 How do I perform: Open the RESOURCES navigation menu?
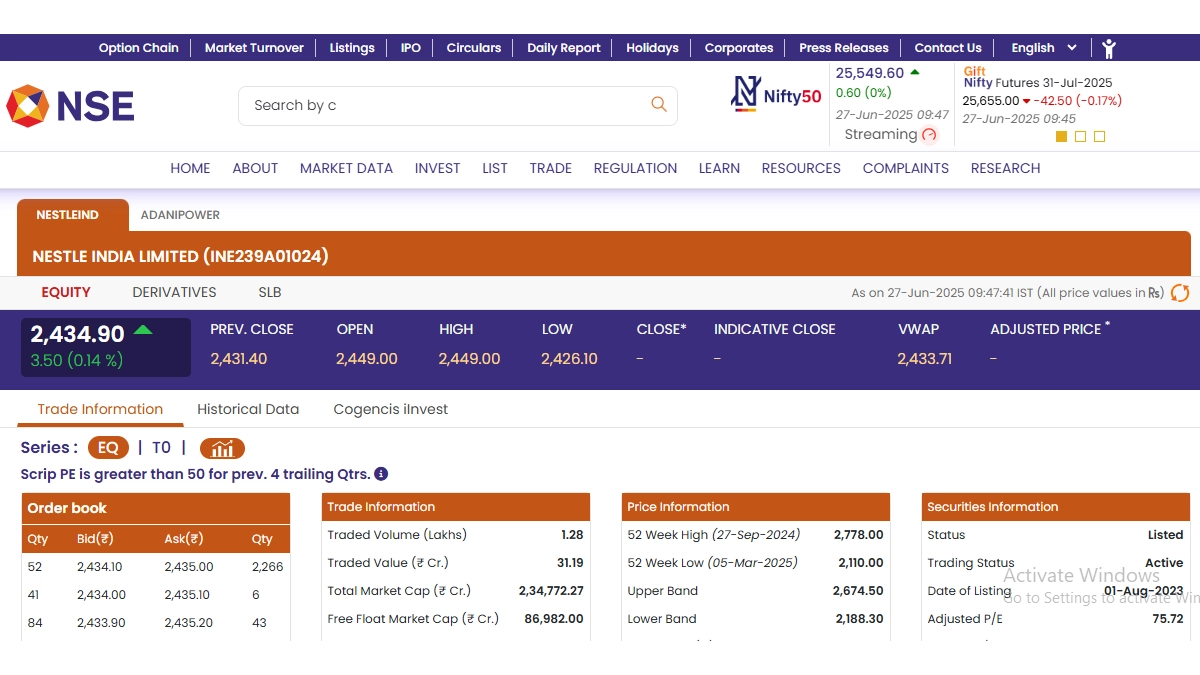coord(800,168)
